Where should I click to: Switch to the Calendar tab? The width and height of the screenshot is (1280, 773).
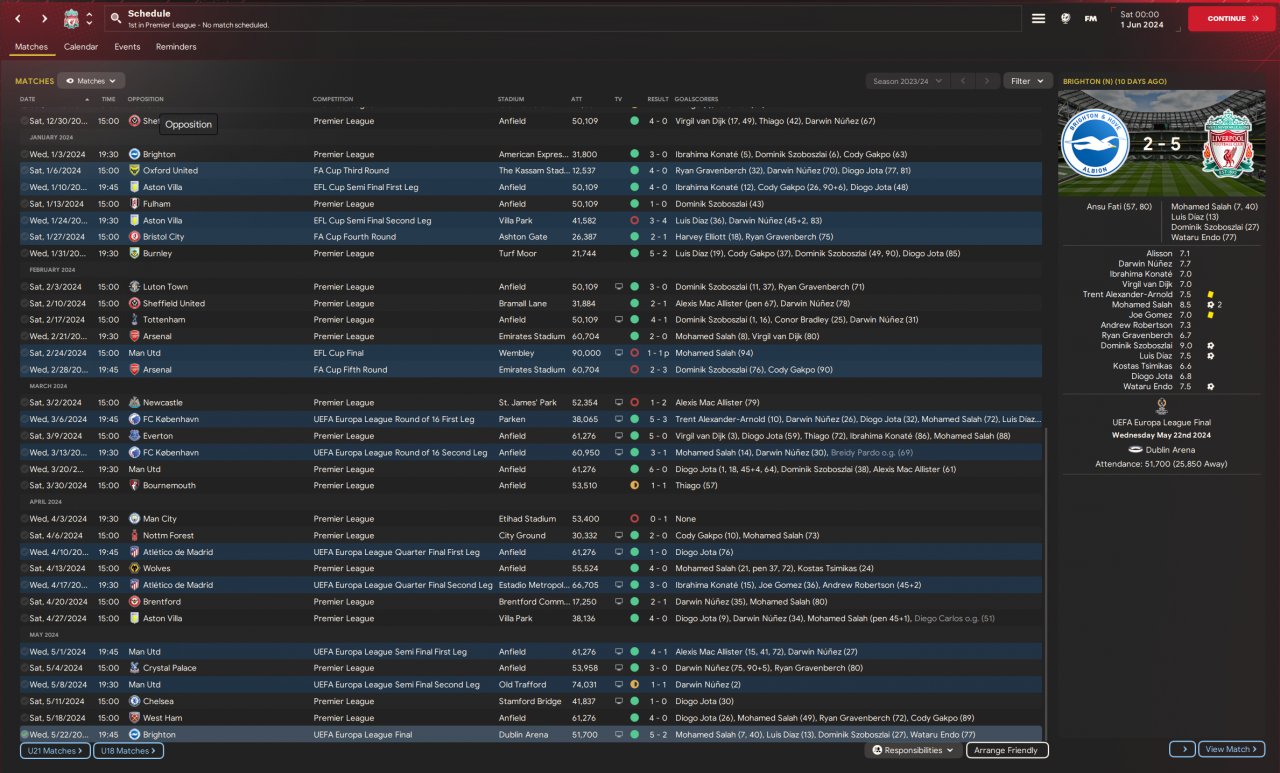(x=81, y=47)
